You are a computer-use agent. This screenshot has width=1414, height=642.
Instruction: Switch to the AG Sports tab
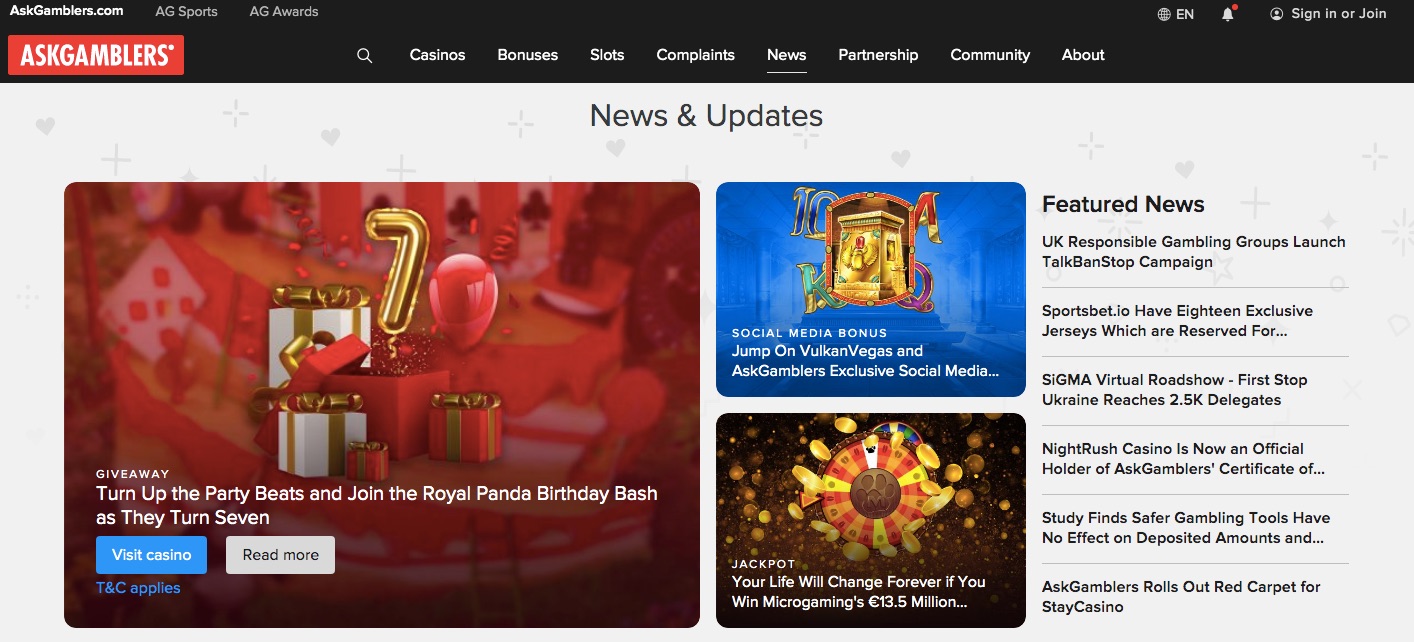coord(186,12)
